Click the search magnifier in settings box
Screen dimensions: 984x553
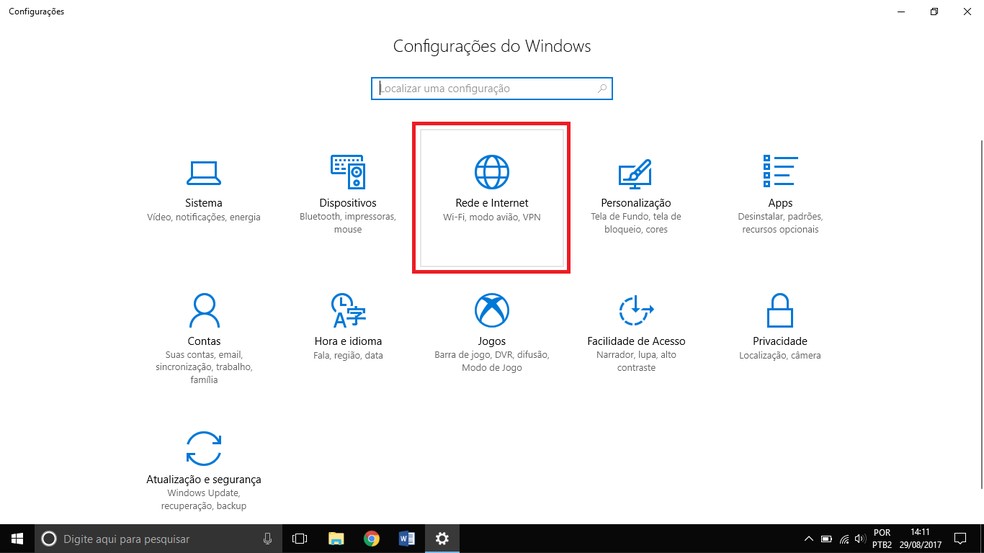coord(602,89)
